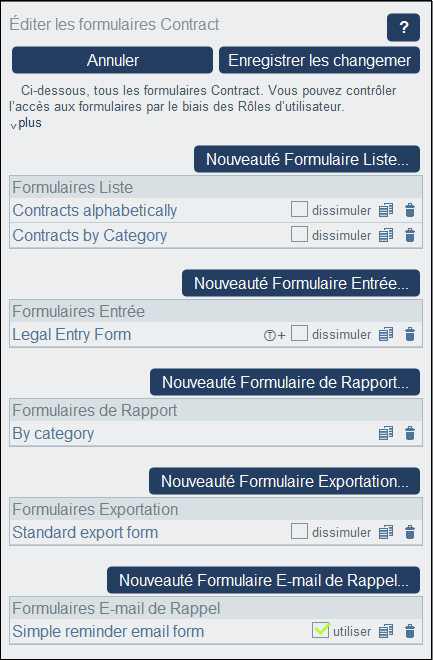
Task: Open help with the question mark button
Action: (403, 27)
